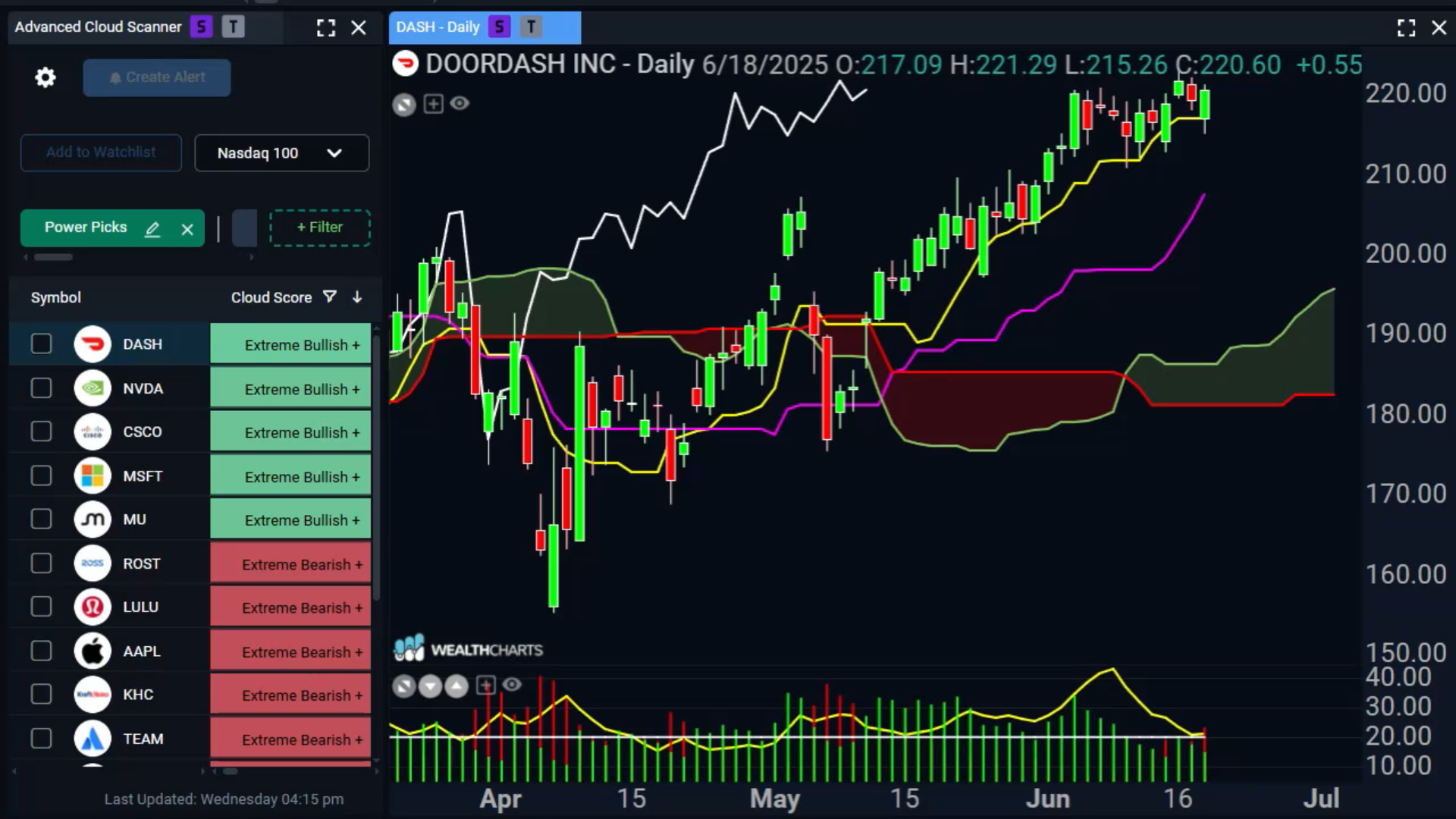The image size is (1456, 819).
Task: Toggle lower pane indicator visibility eye
Action: [512, 685]
